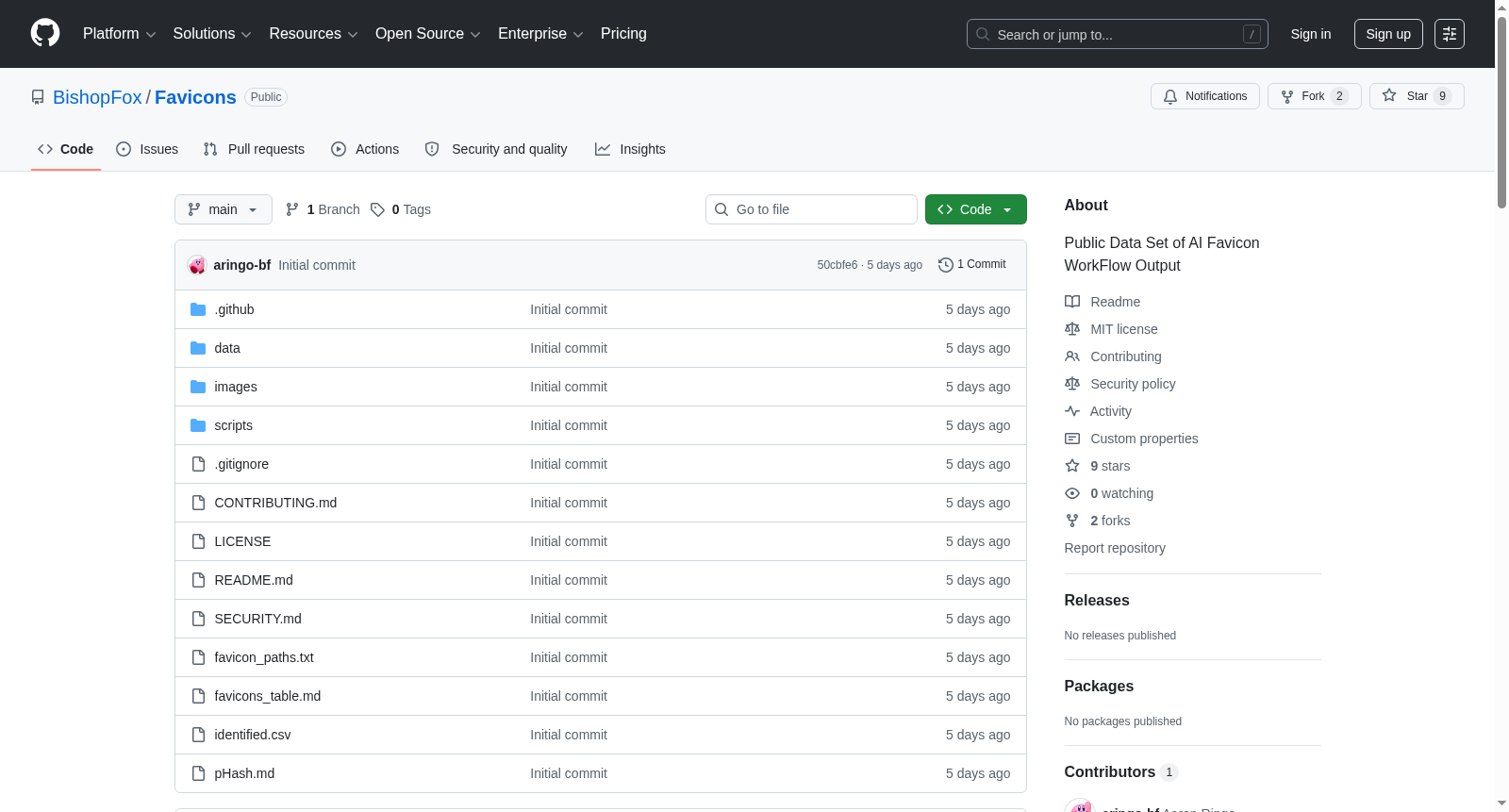Open the README.md file
This screenshot has height=812, width=1509.
point(254,580)
